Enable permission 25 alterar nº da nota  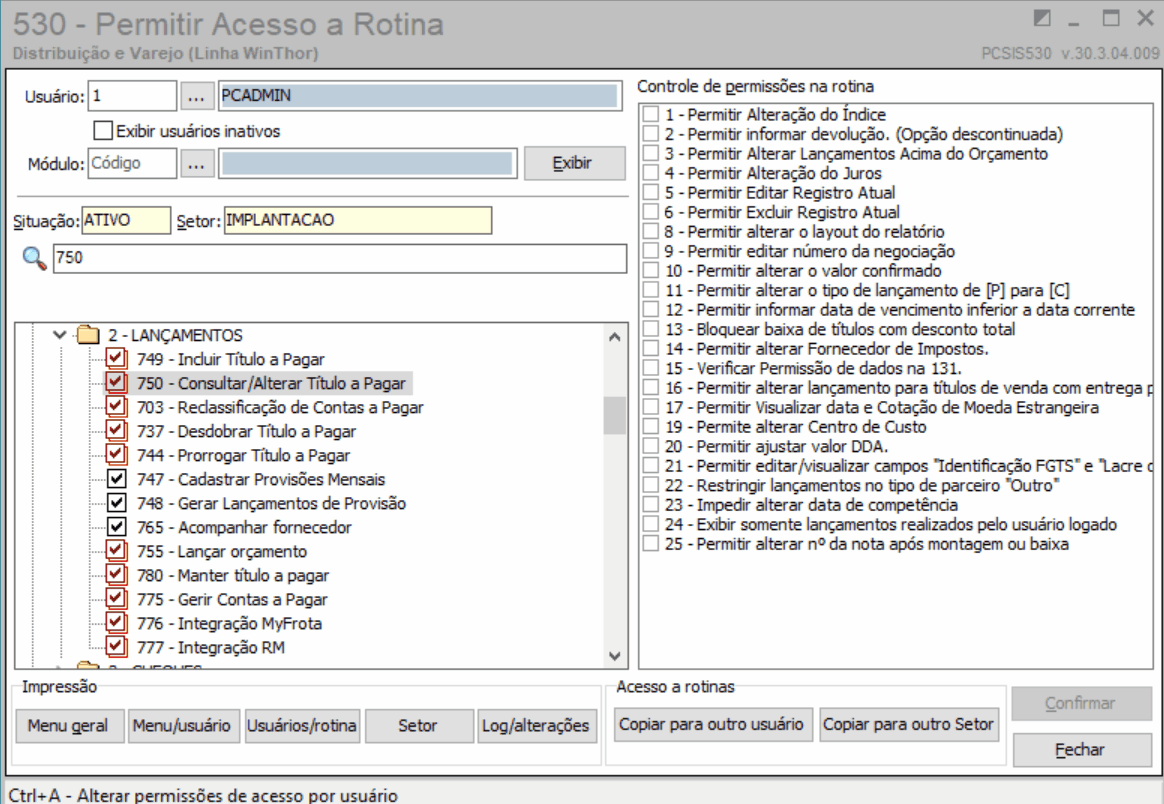point(651,544)
